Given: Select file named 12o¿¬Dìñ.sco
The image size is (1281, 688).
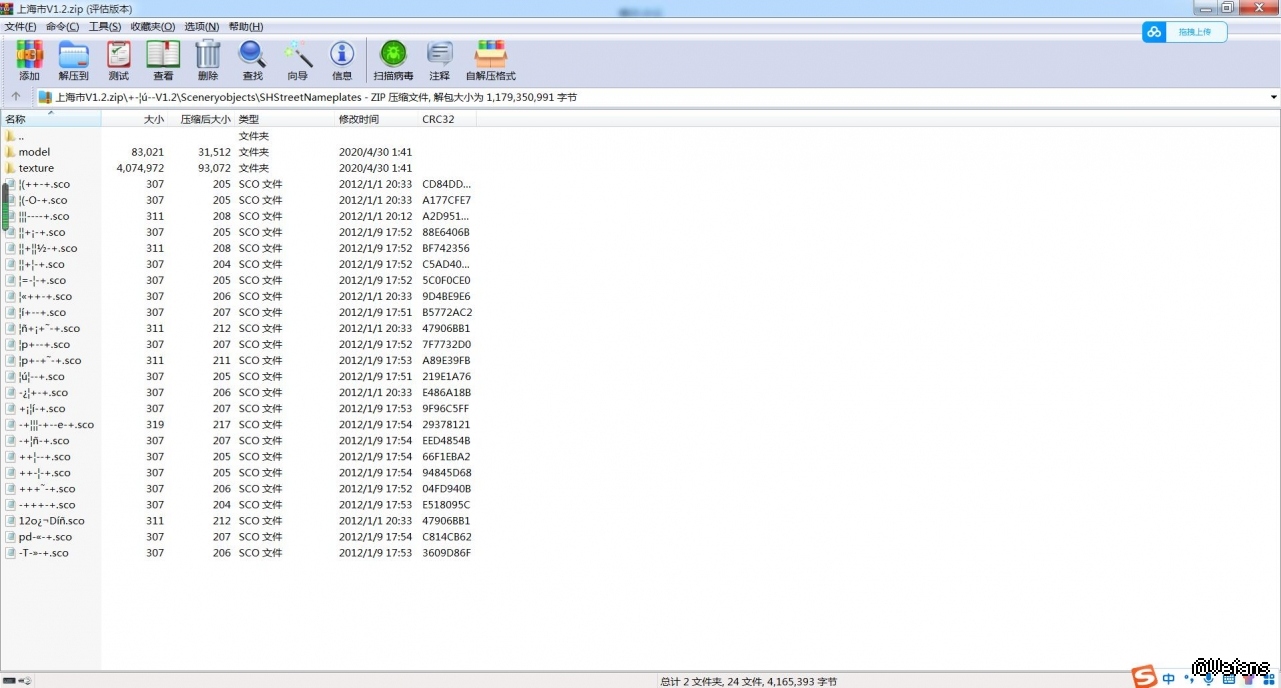Looking at the screenshot, I should point(51,520).
